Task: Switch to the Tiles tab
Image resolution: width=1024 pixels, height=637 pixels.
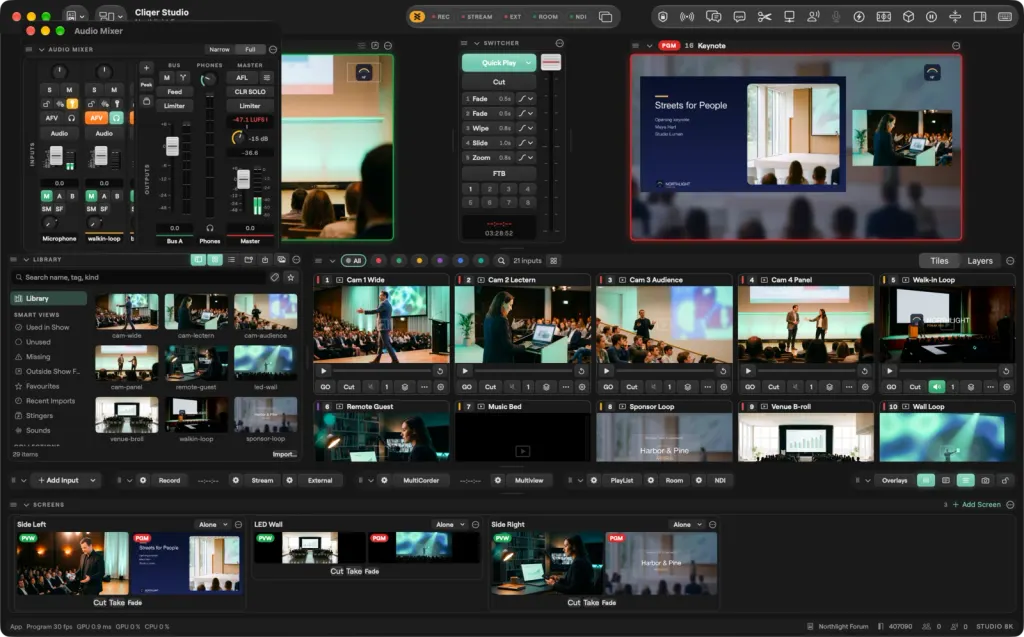Action: point(939,261)
